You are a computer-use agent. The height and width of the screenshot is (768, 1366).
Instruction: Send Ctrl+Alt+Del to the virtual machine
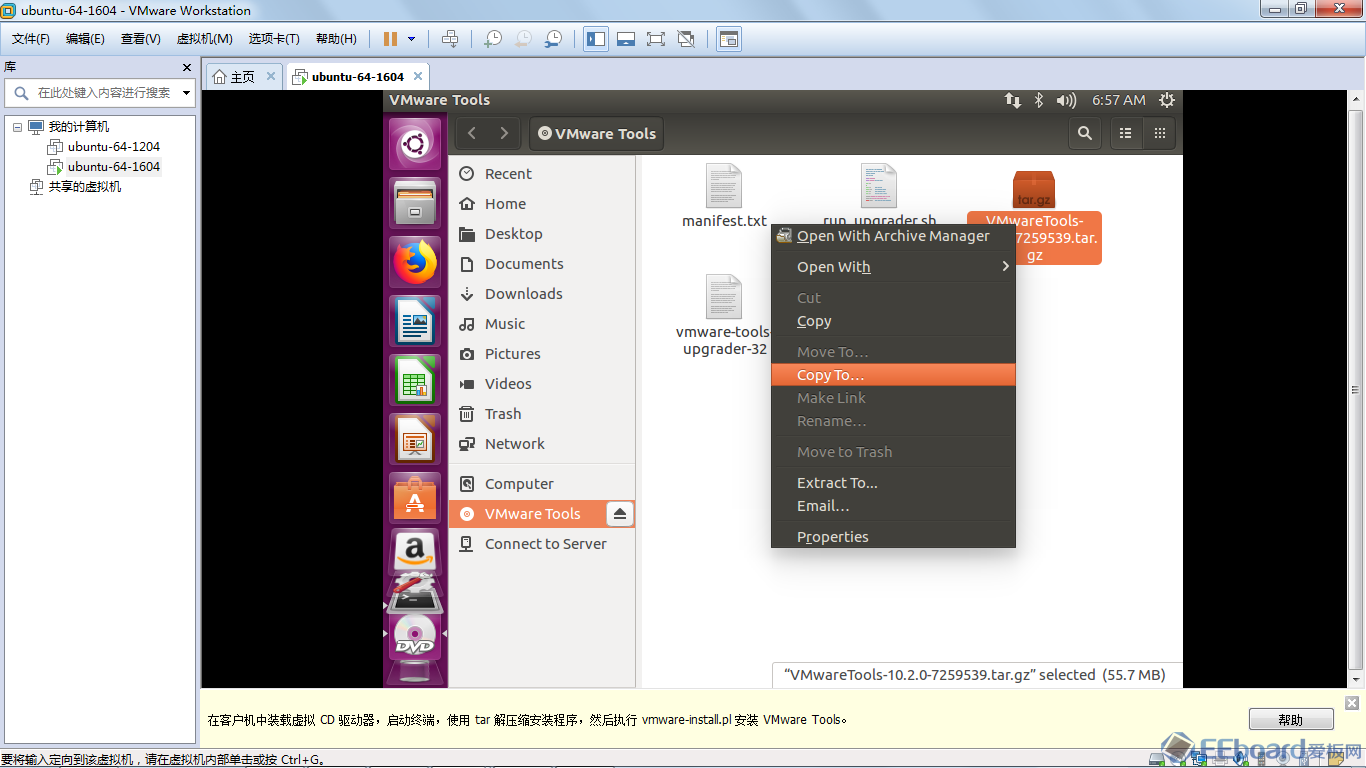(450, 39)
